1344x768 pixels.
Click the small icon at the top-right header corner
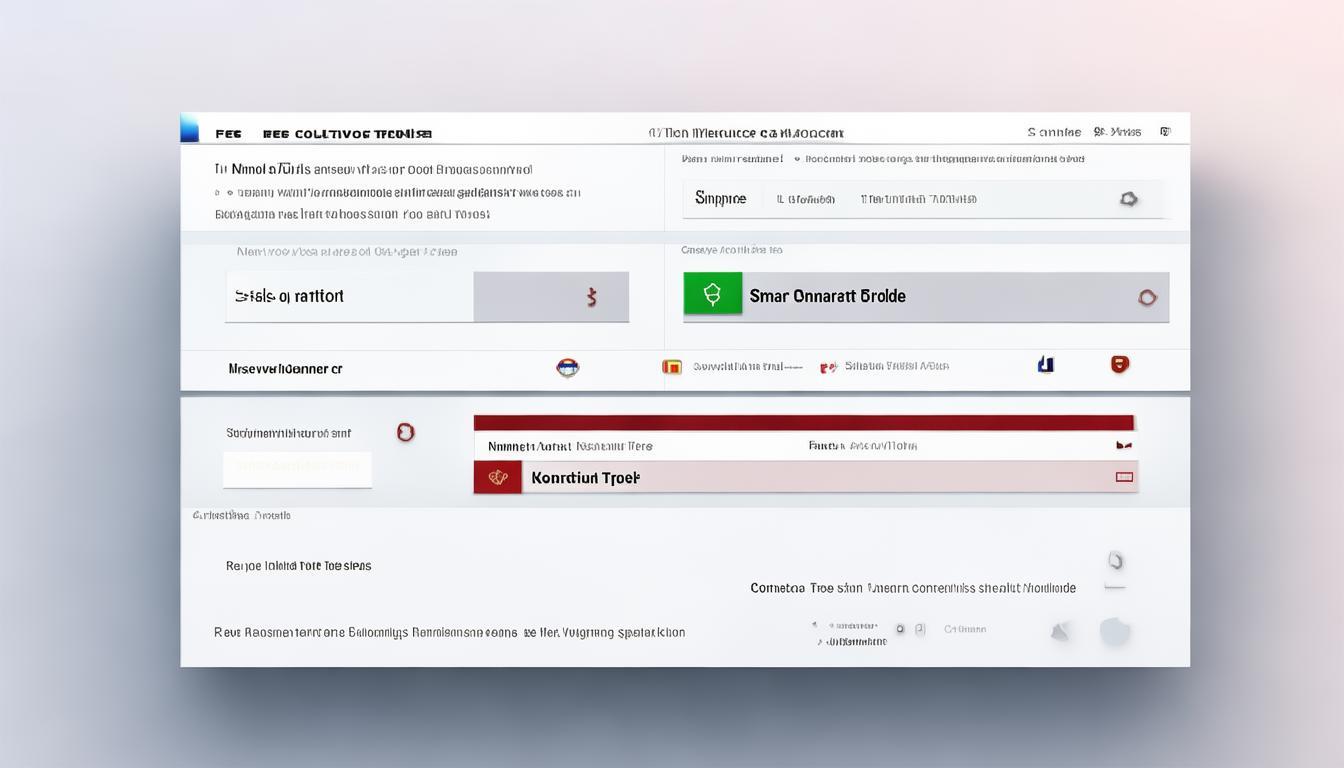[1165, 131]
